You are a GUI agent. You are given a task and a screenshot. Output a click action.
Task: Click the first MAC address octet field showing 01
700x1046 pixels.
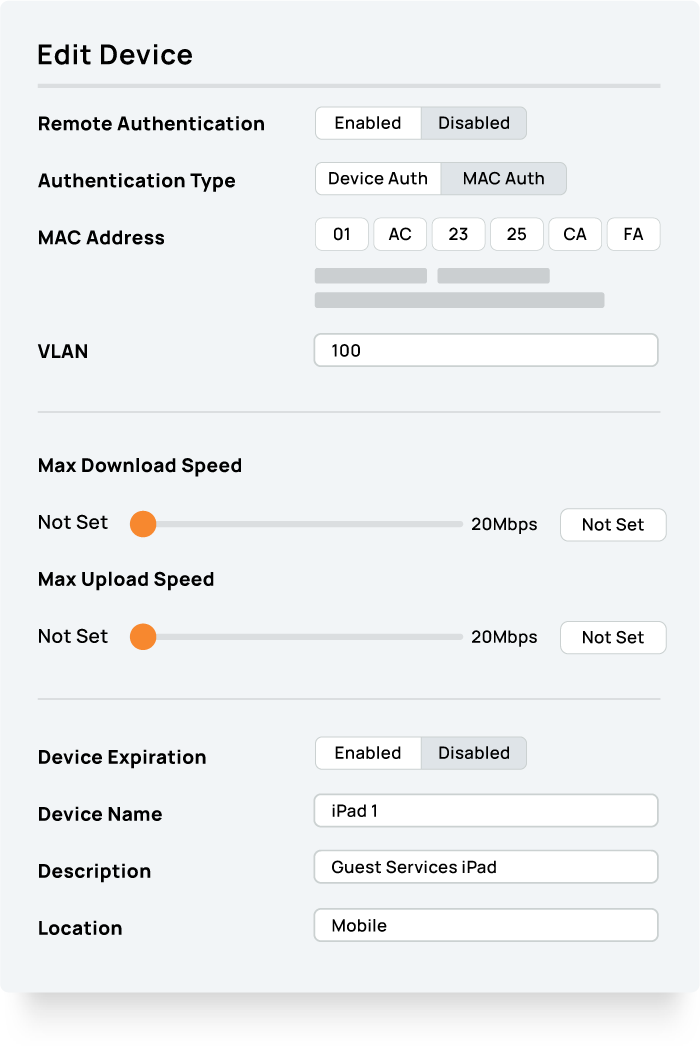[x=341, y=234]
